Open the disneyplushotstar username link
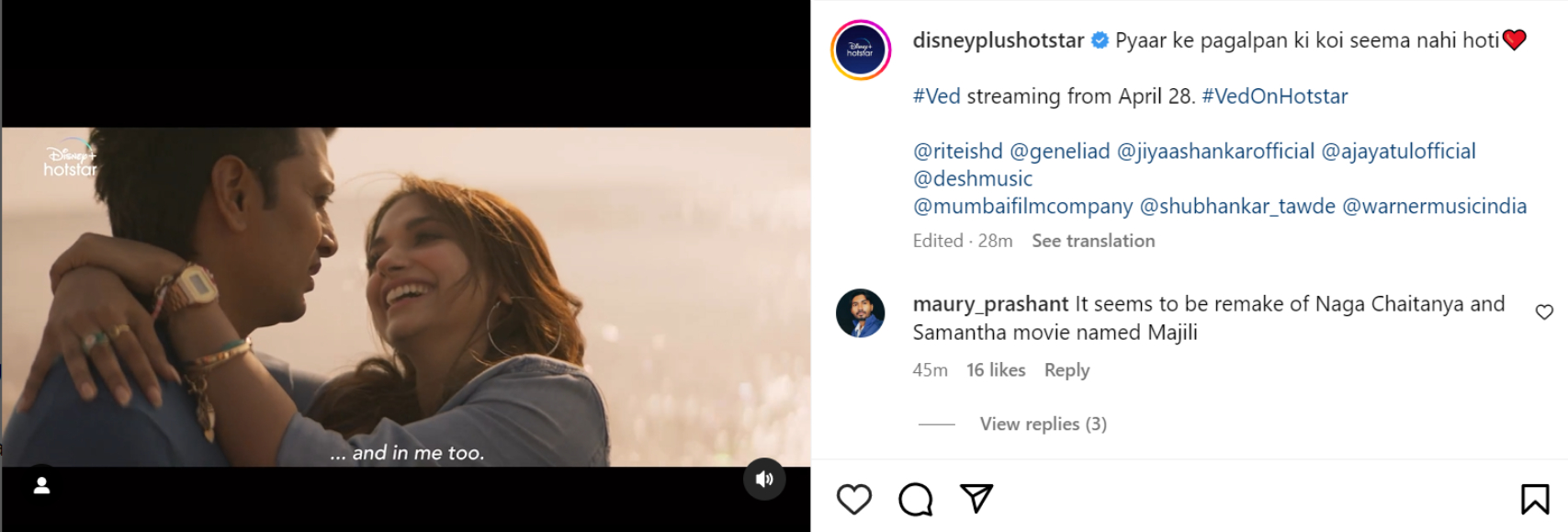The height and width of the screenshot is (532, 1568). 998,40
